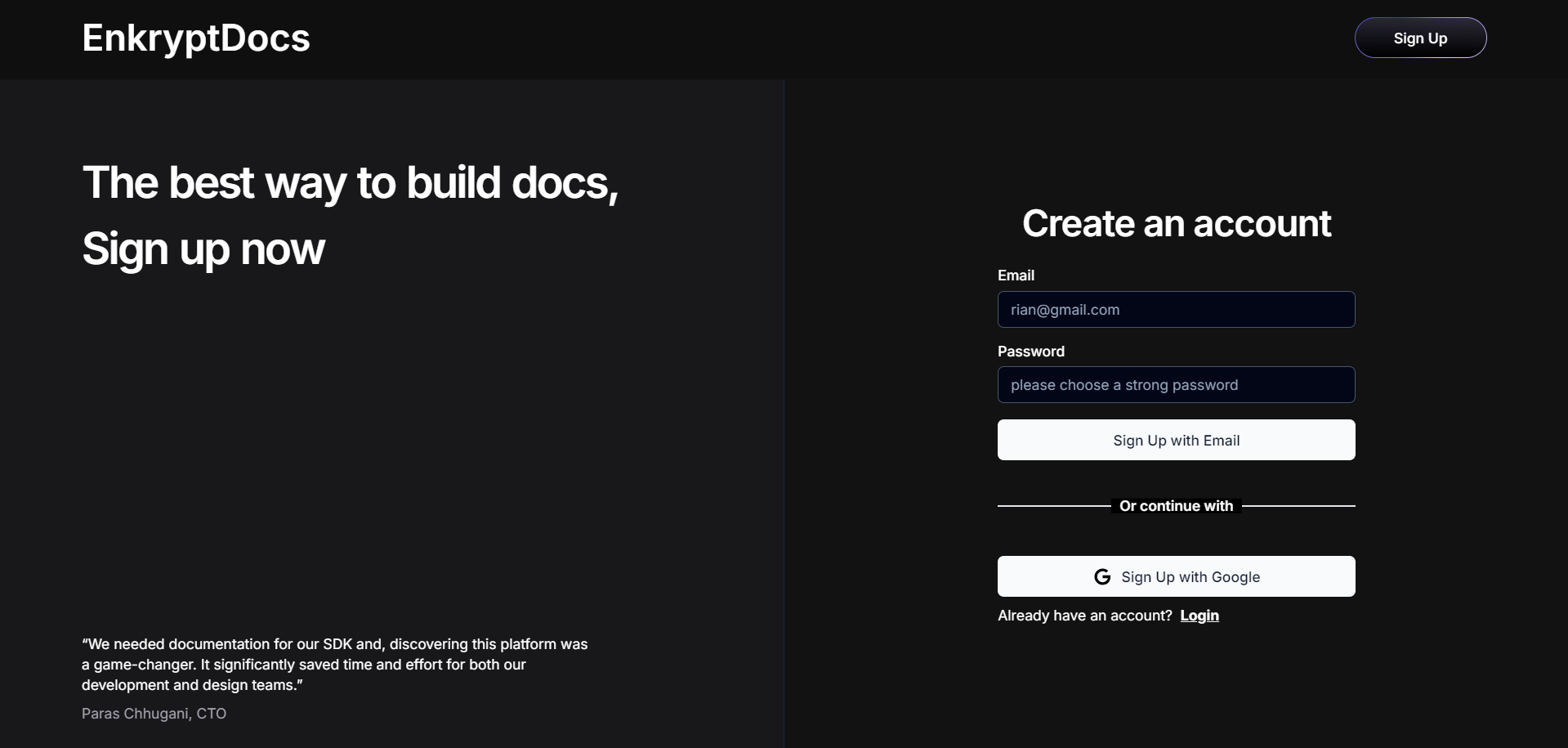Click the 'Already have an account?' text
1568x748 pixels.
tap(1084, 616)
